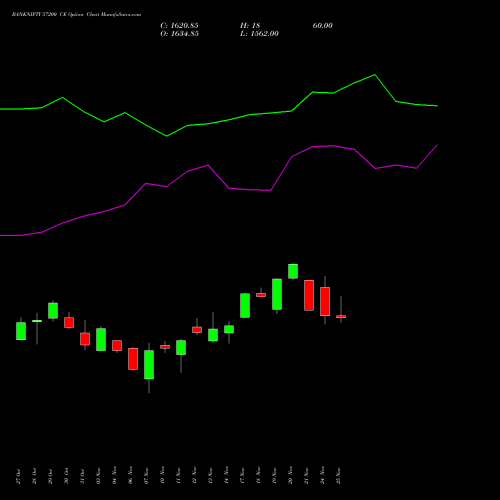Click the 19 Nov date label
500x500 pixels.
coord(274,476)
